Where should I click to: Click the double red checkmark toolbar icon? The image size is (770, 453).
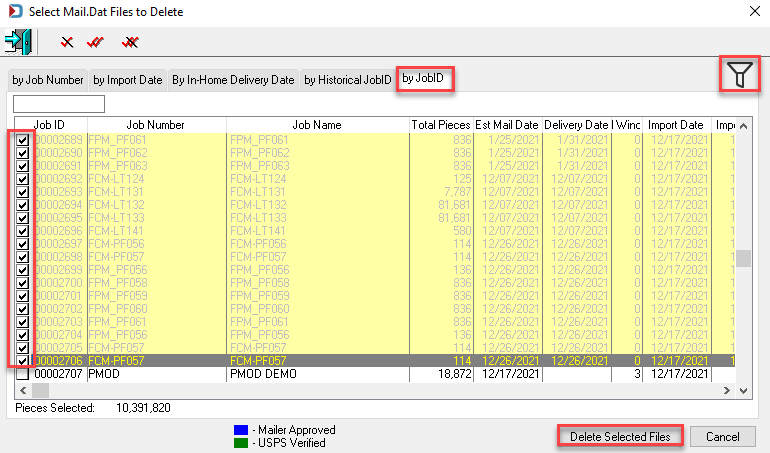click(95, 42)
